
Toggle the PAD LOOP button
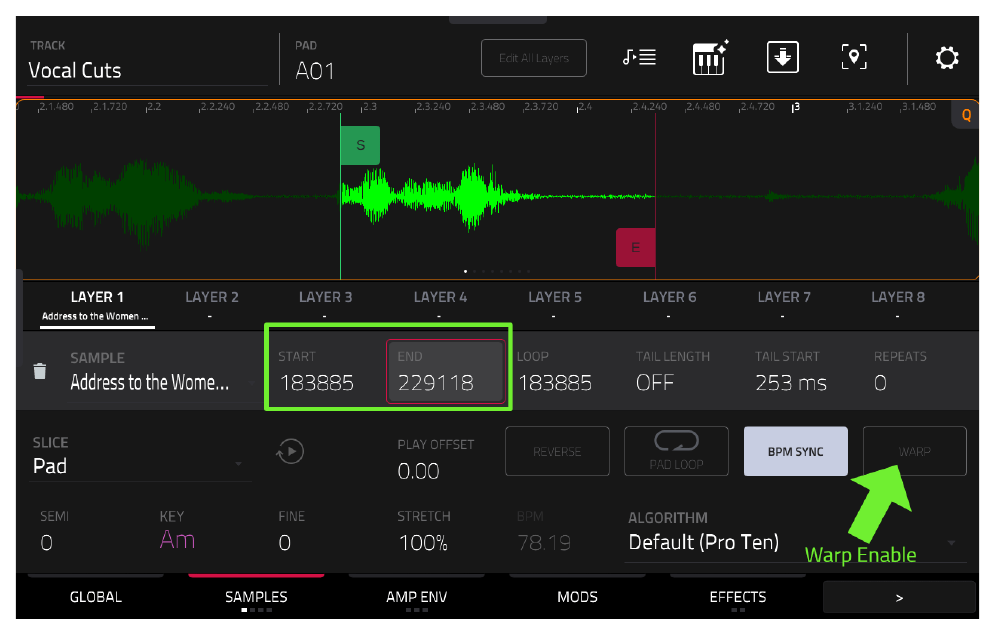676,452
